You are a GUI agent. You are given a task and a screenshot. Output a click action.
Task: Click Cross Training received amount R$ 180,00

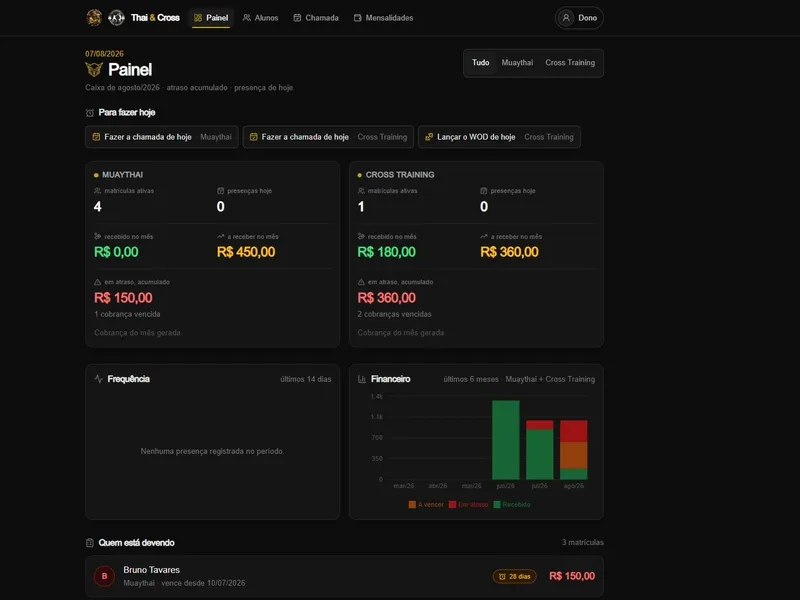click(387, 252)
